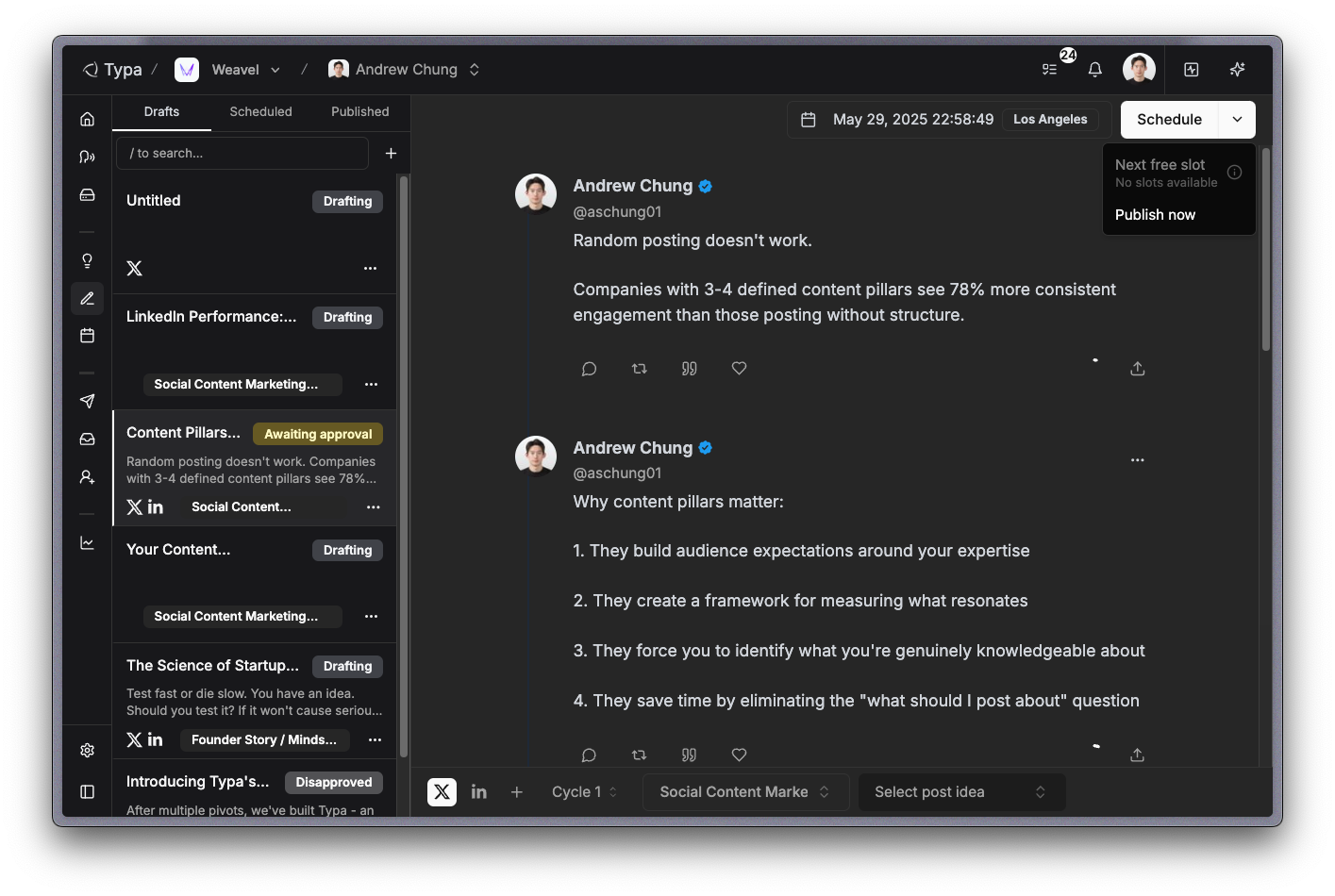
Task: Click the drafts search input field
Action: click(242, 153)
